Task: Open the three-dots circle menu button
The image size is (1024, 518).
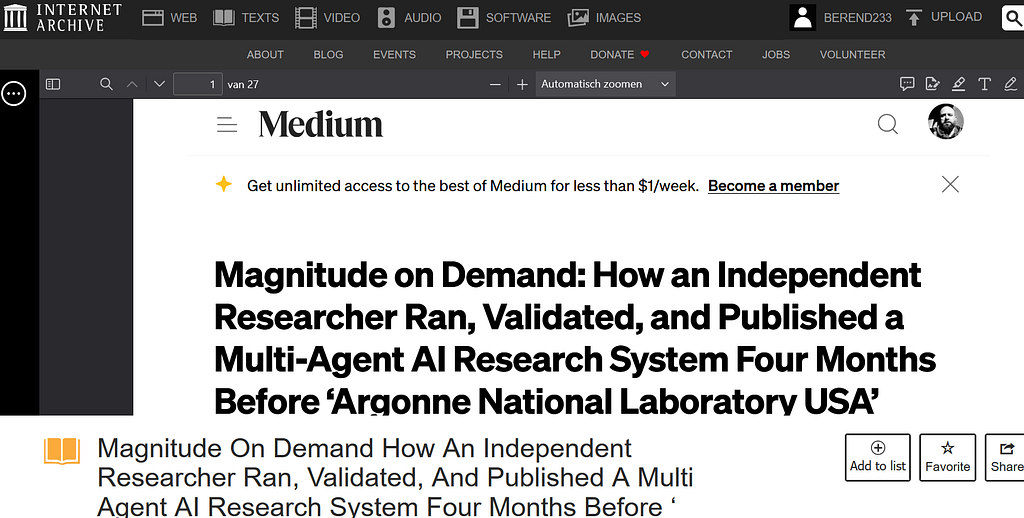Action: [14, 93]
